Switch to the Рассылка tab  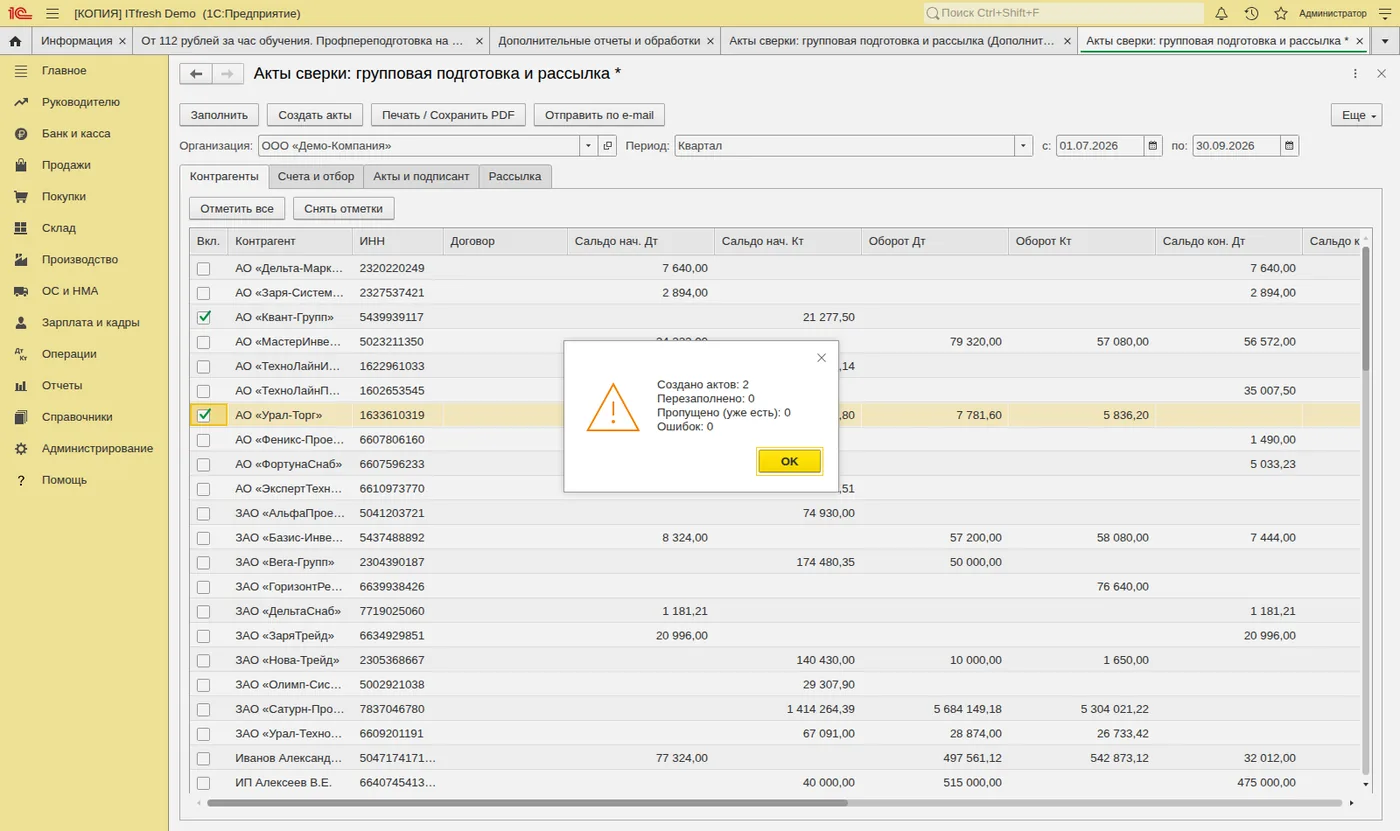pyautogui.click(x=515, y=176)
